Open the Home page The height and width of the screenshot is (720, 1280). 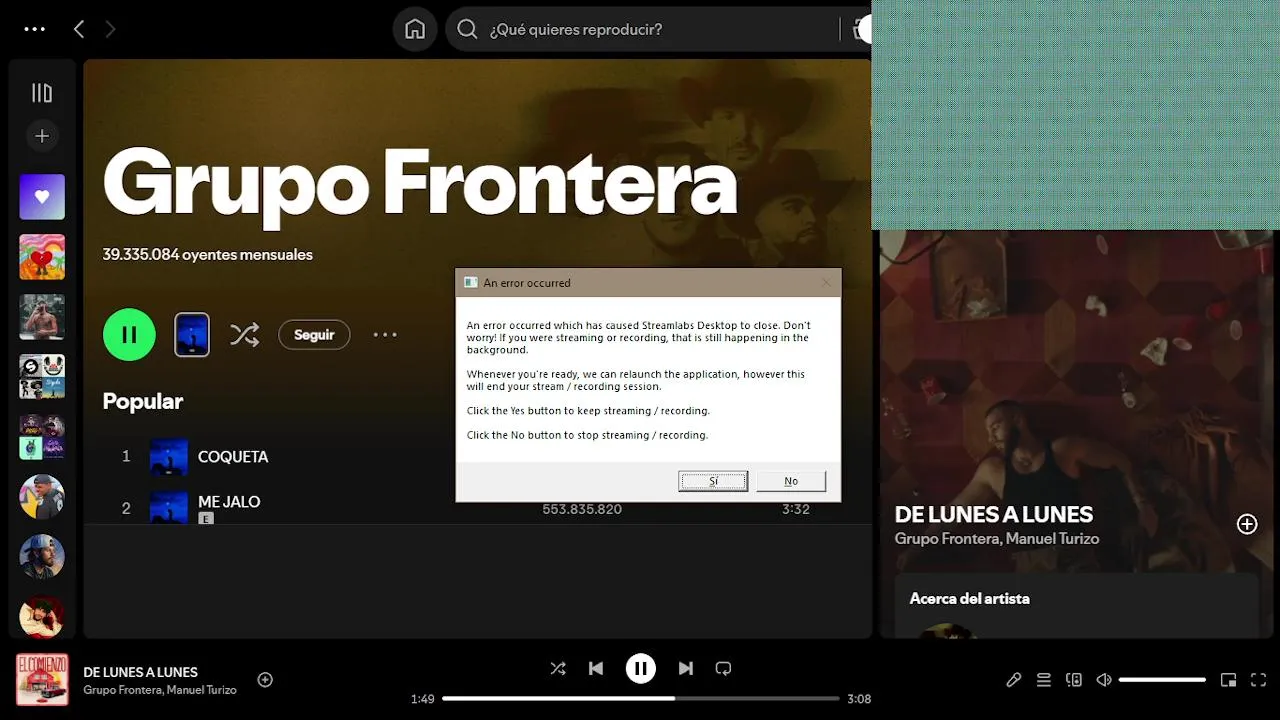point(415,29)
